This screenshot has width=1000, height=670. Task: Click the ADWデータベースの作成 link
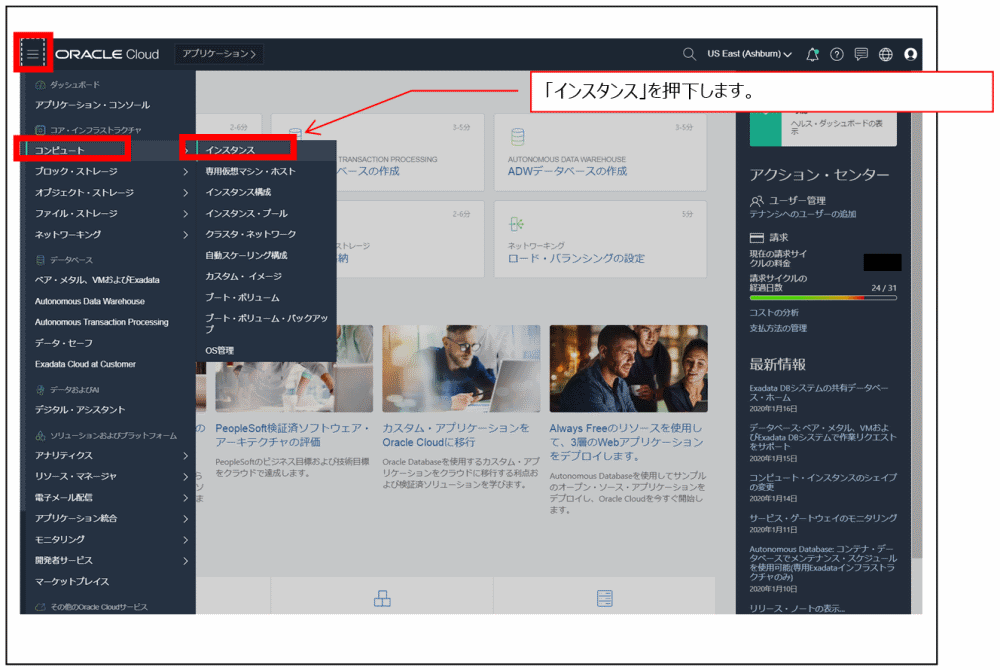point(568,171)
